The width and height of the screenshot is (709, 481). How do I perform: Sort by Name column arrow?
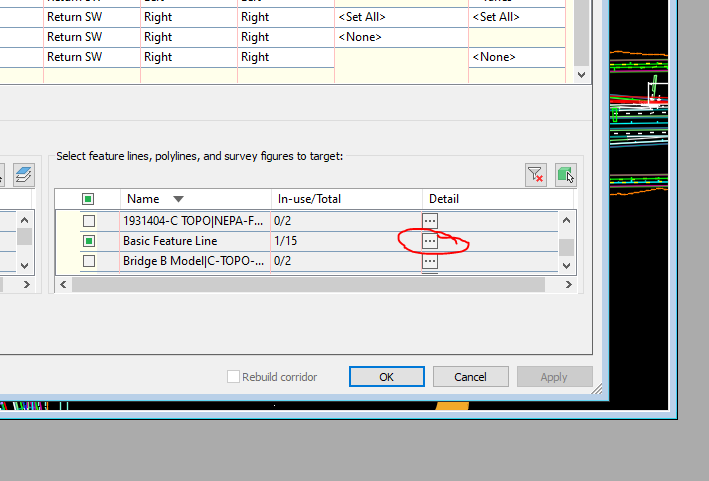click(x=178, y=199)
